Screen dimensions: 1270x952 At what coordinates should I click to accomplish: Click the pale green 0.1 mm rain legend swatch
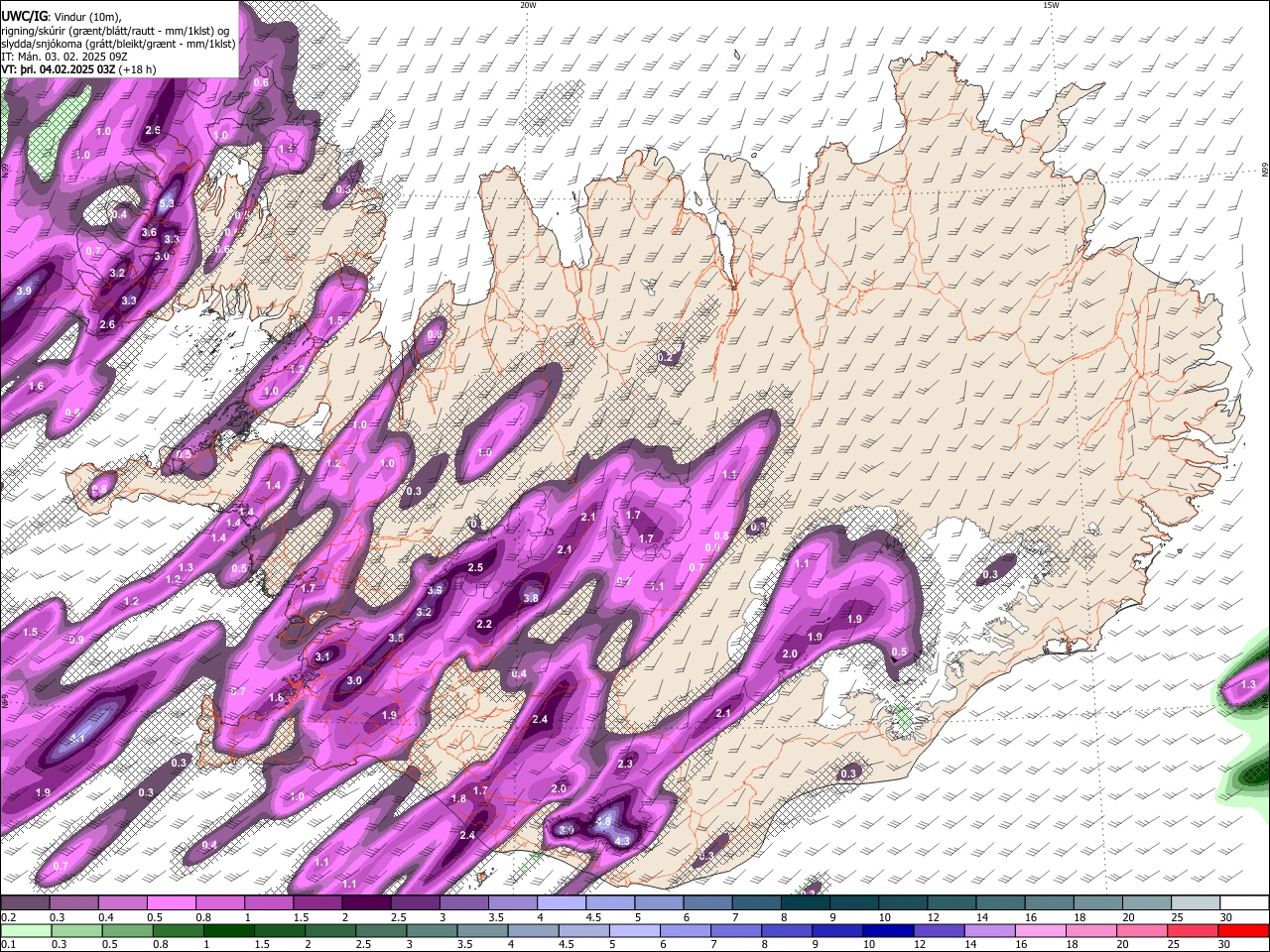coord(26,930)
